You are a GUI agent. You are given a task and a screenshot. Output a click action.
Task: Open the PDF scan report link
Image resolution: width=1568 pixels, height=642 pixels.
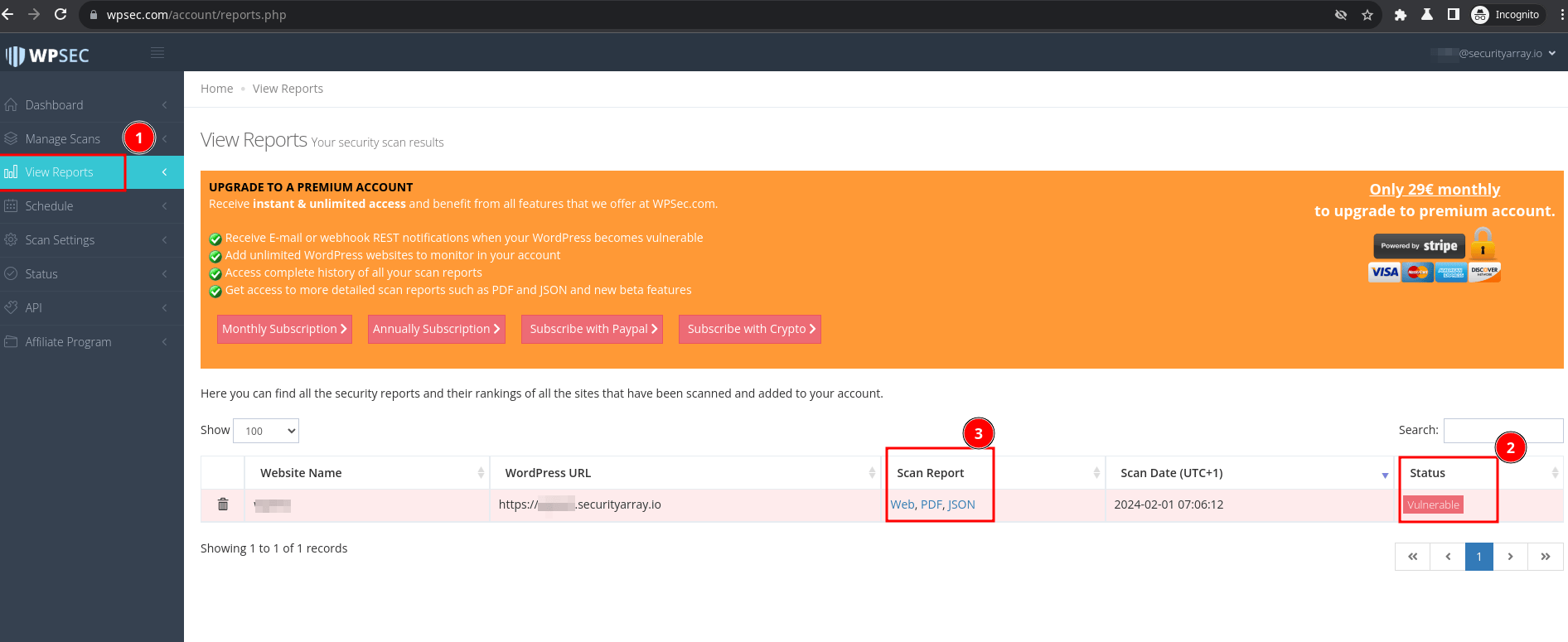932,504
